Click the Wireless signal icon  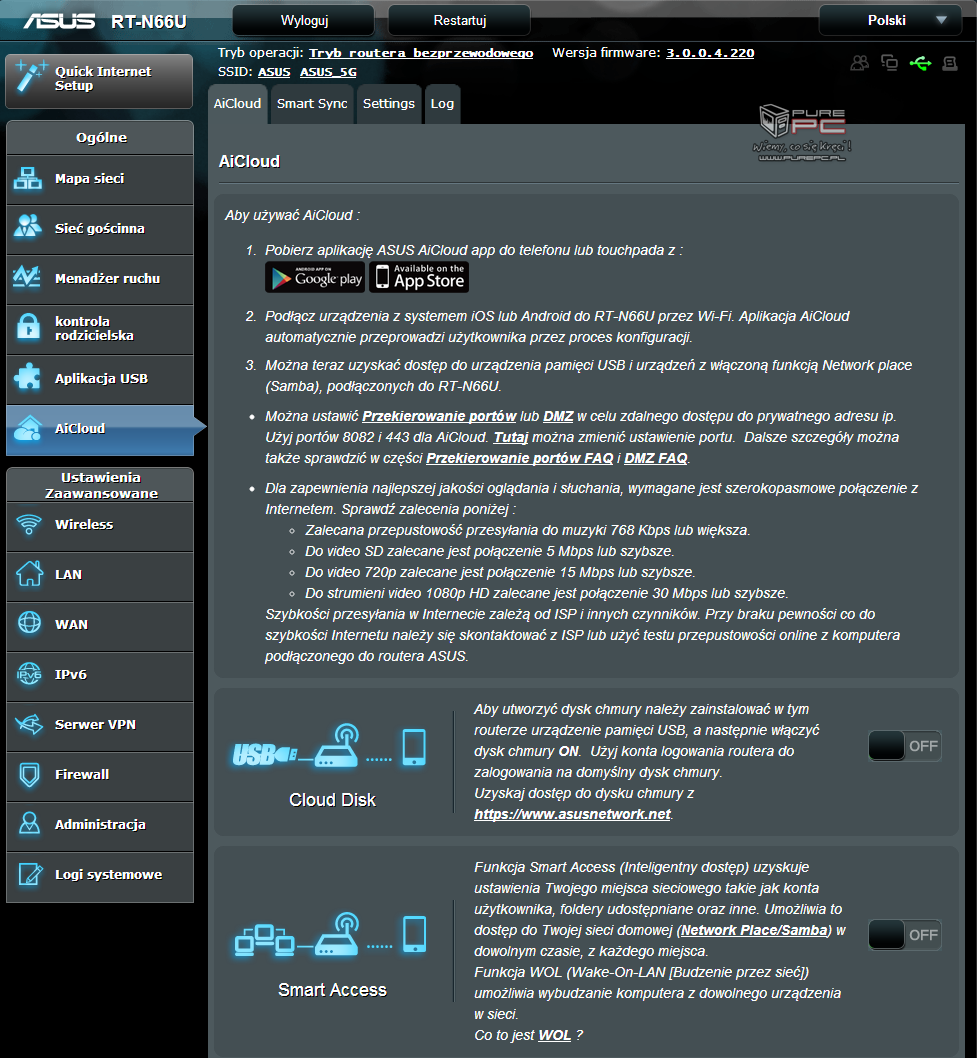tap(29, 524)
